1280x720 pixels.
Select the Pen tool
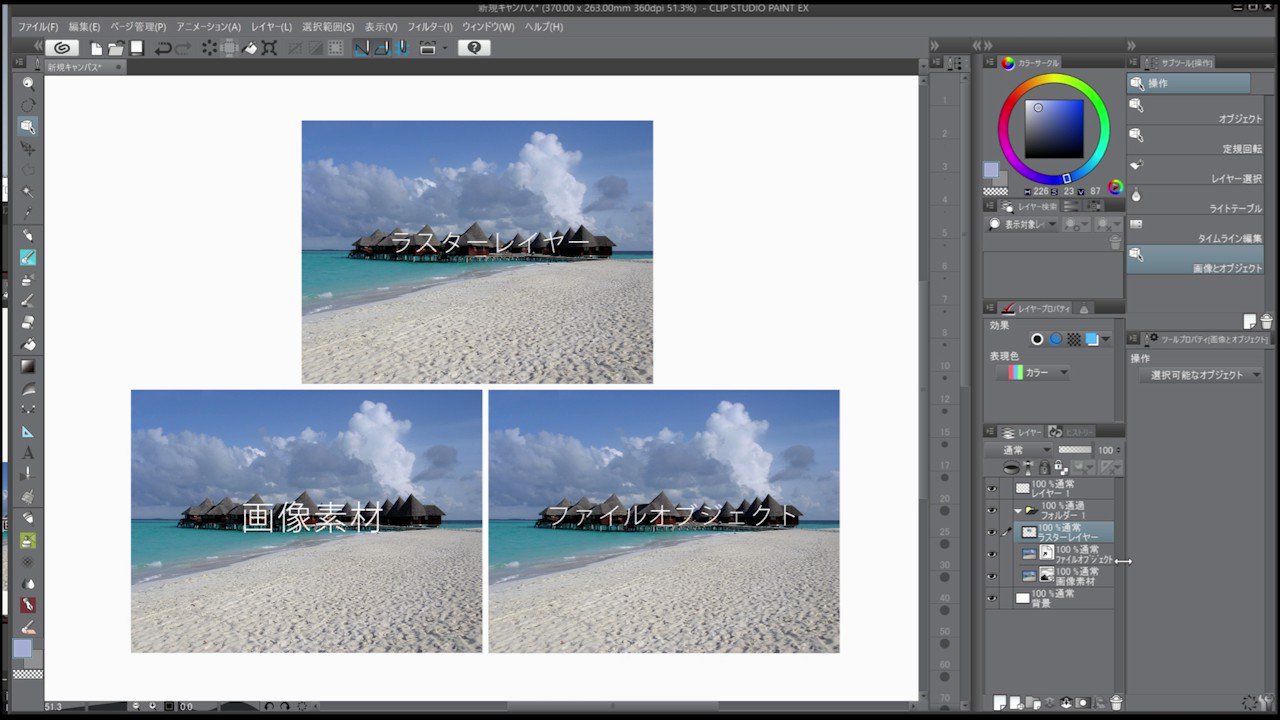pos(28,235)
